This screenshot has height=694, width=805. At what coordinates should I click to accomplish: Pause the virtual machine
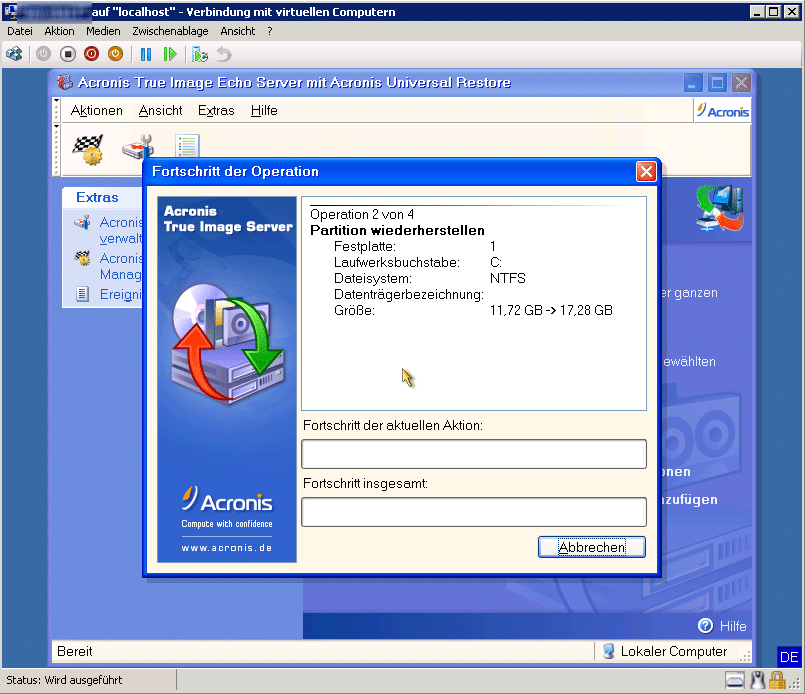pyautogui.click(x=146, y=54)
